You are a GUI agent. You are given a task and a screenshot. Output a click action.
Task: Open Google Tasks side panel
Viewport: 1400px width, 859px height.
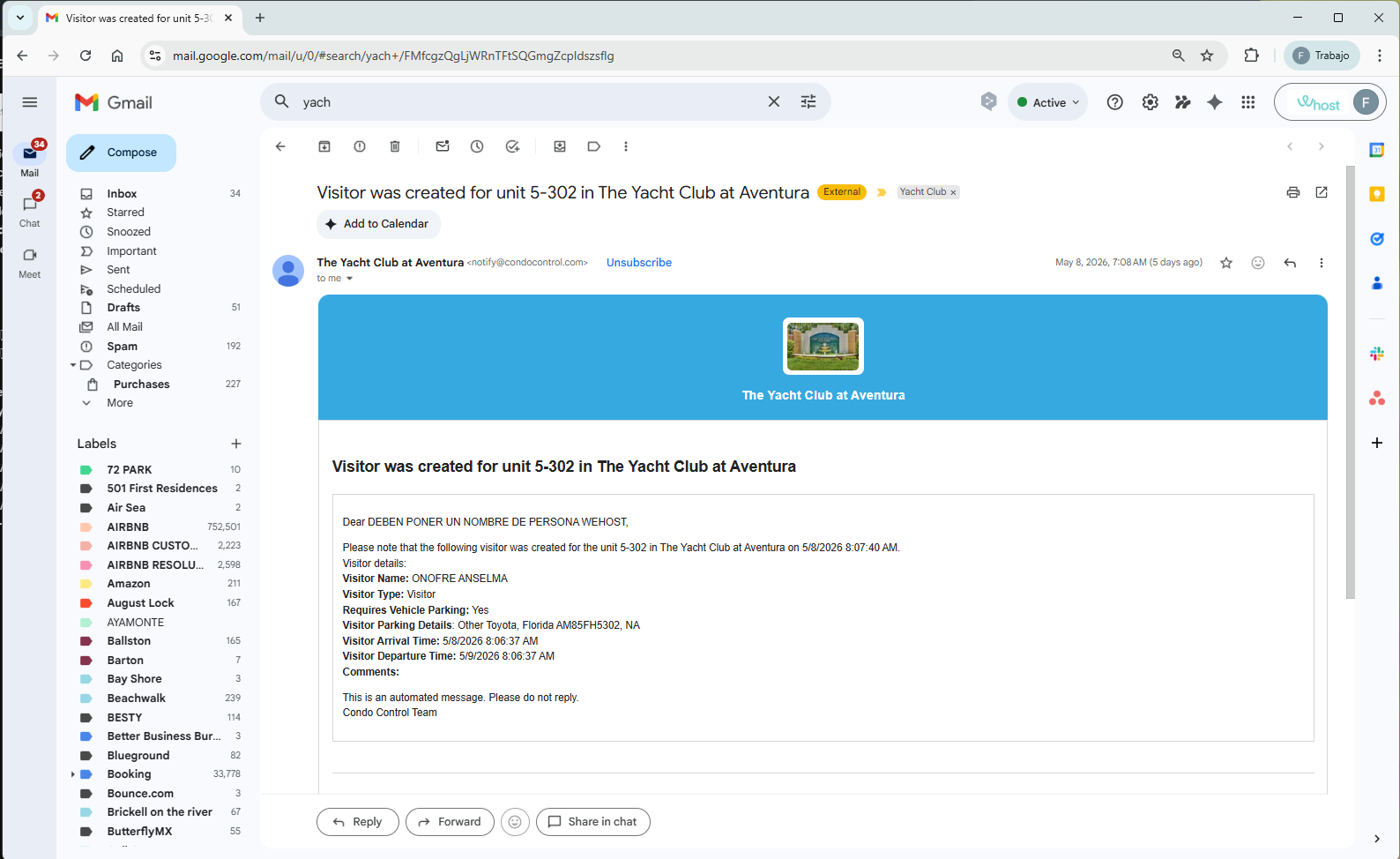click(x=1377, y=239)
